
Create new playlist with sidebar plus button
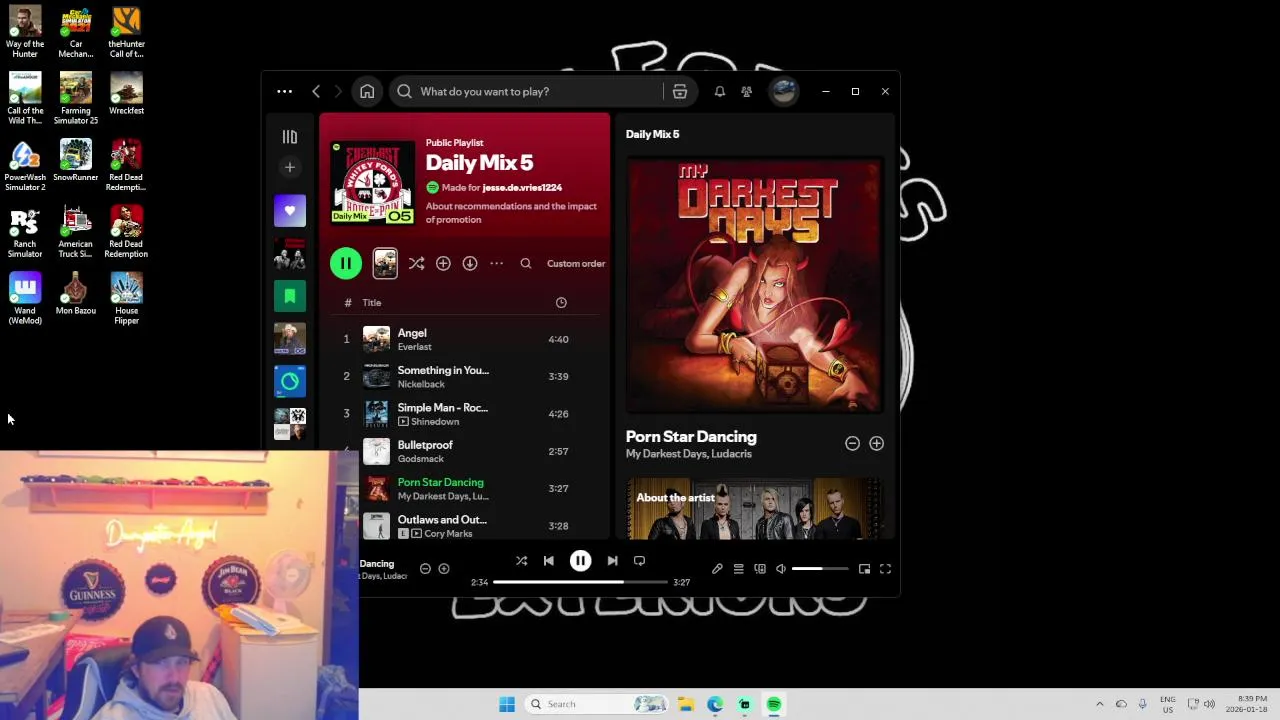(x=290, y=168)
